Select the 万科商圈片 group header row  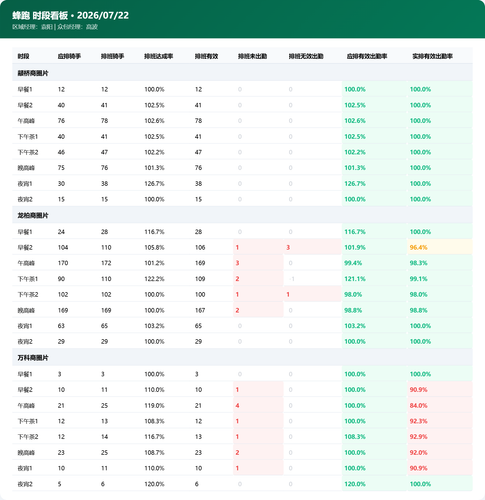tap(242, 358)
